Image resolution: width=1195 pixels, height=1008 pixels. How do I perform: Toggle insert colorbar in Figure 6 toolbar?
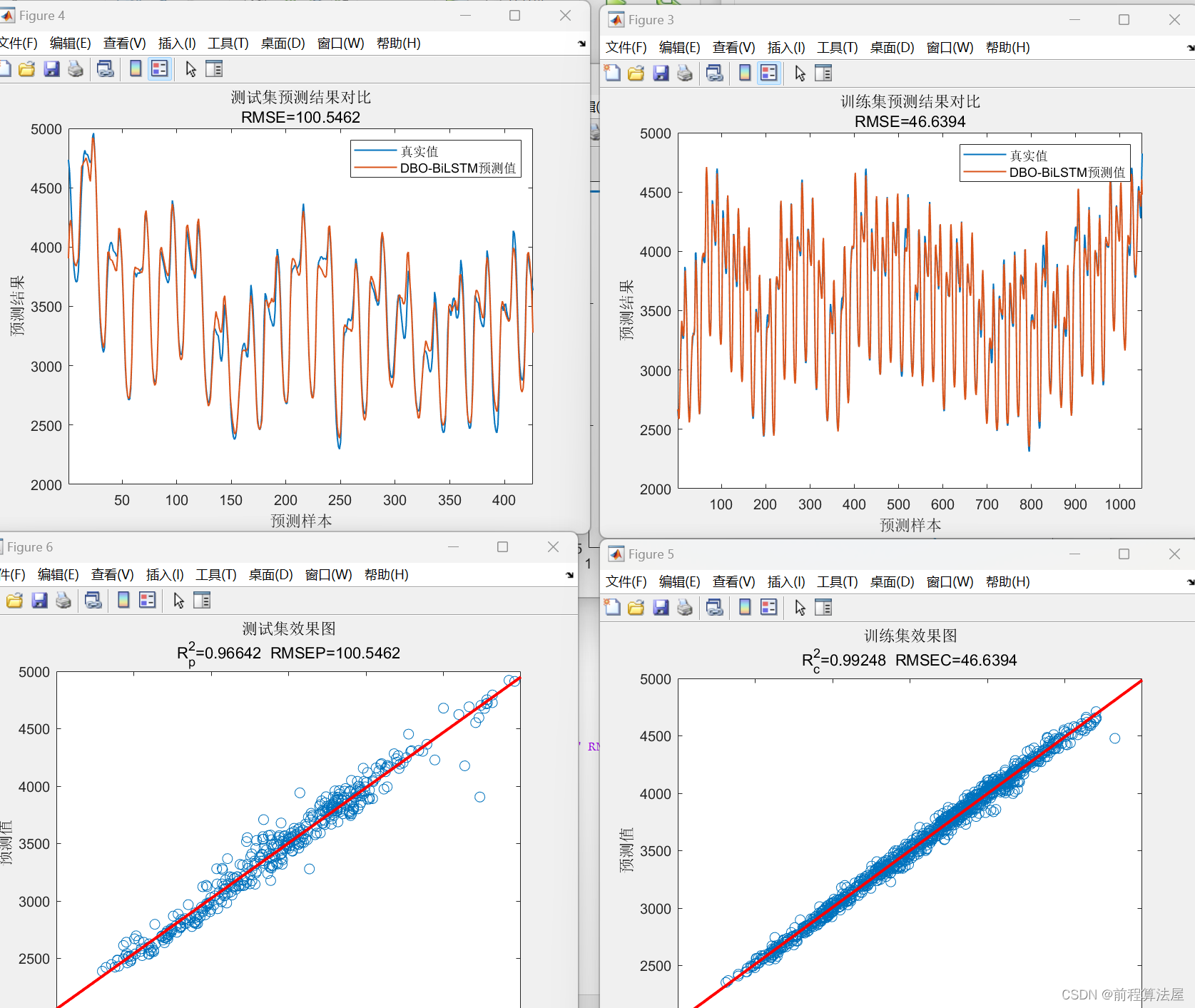coord(123,601)
